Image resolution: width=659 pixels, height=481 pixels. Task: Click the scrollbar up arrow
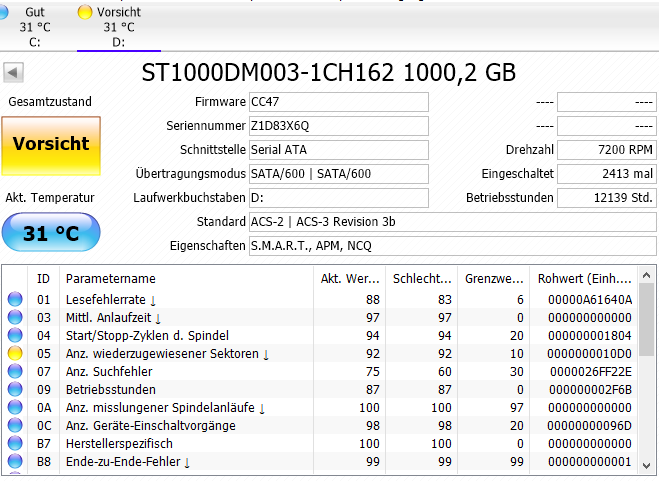646,276
